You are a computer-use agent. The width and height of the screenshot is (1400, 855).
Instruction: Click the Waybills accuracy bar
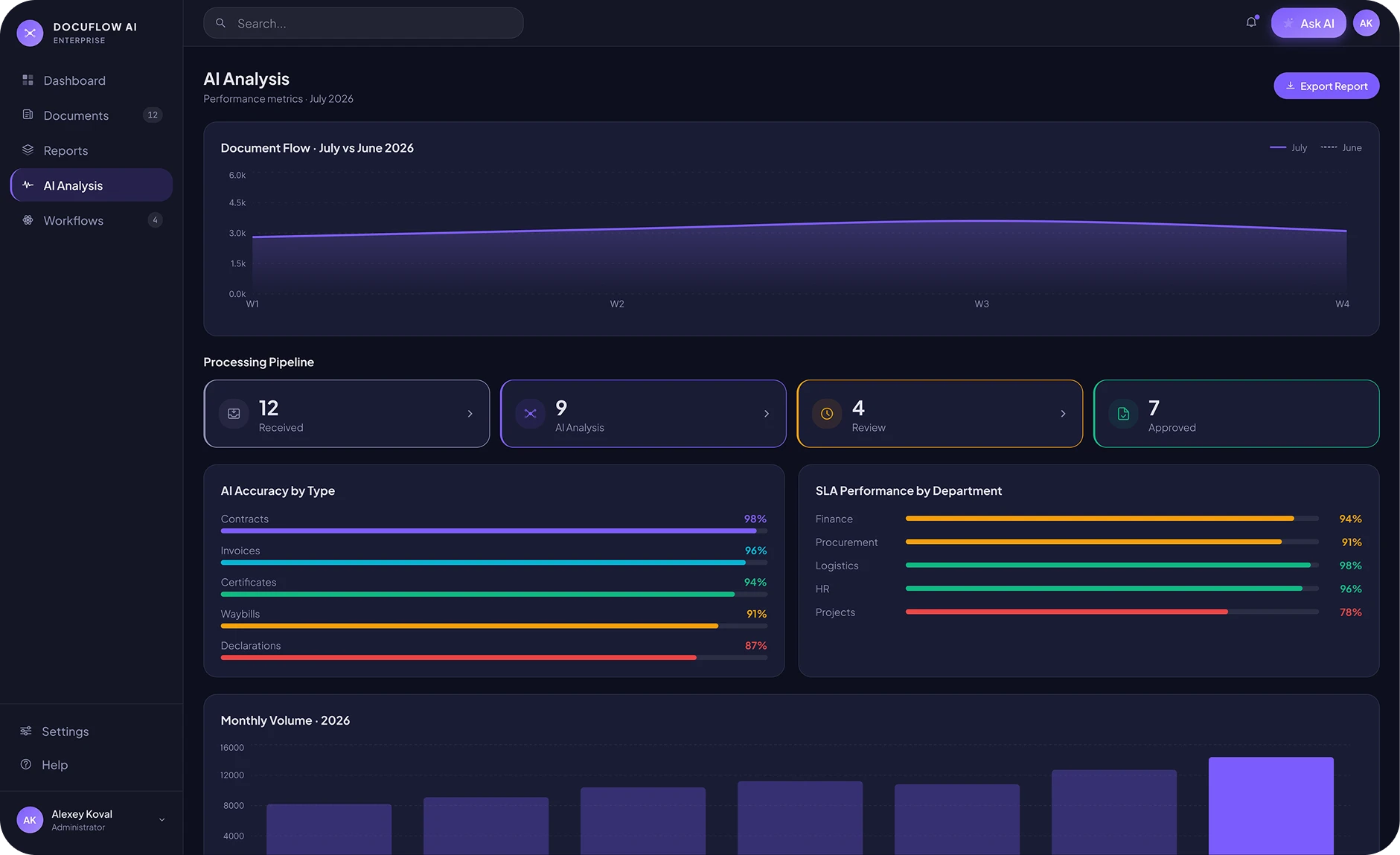pyautogui.click(x=494, y=626)
